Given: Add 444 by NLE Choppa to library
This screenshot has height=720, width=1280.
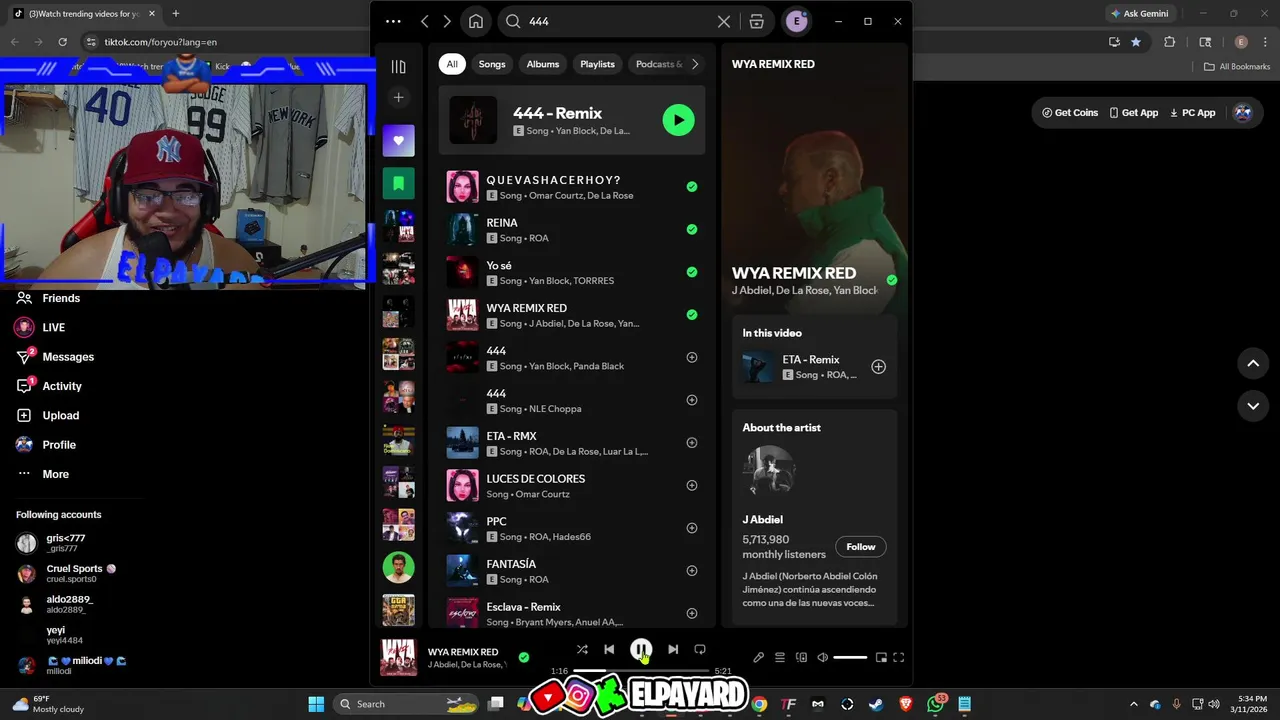Looking at the screenshot, I should (x=692, y=400).
